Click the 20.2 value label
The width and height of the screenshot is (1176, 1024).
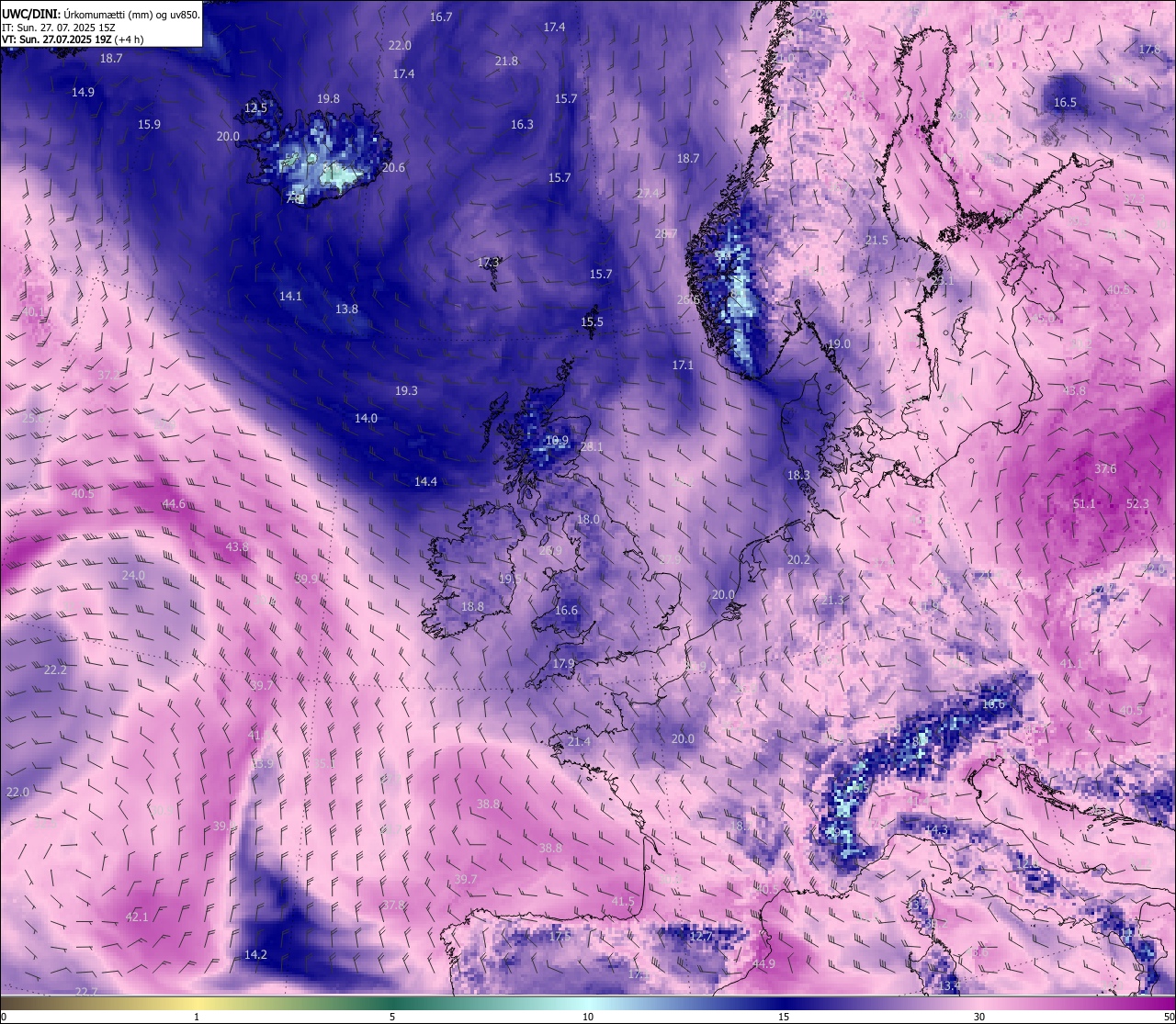798,559
